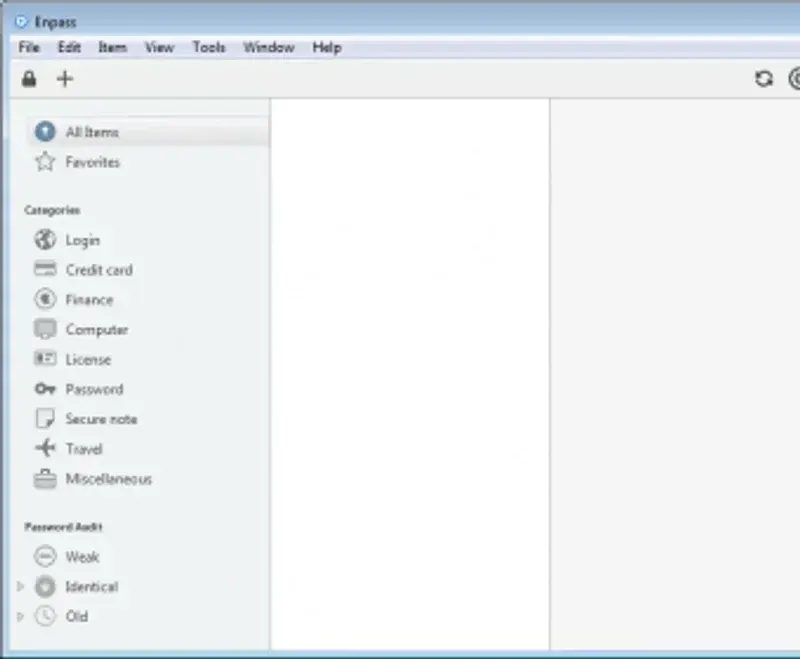Image resolution: width=800 pixels, height=659 pixels.
Task: Click the Favorites star icon
Action: pyautogui.click(x=45, y=162)
